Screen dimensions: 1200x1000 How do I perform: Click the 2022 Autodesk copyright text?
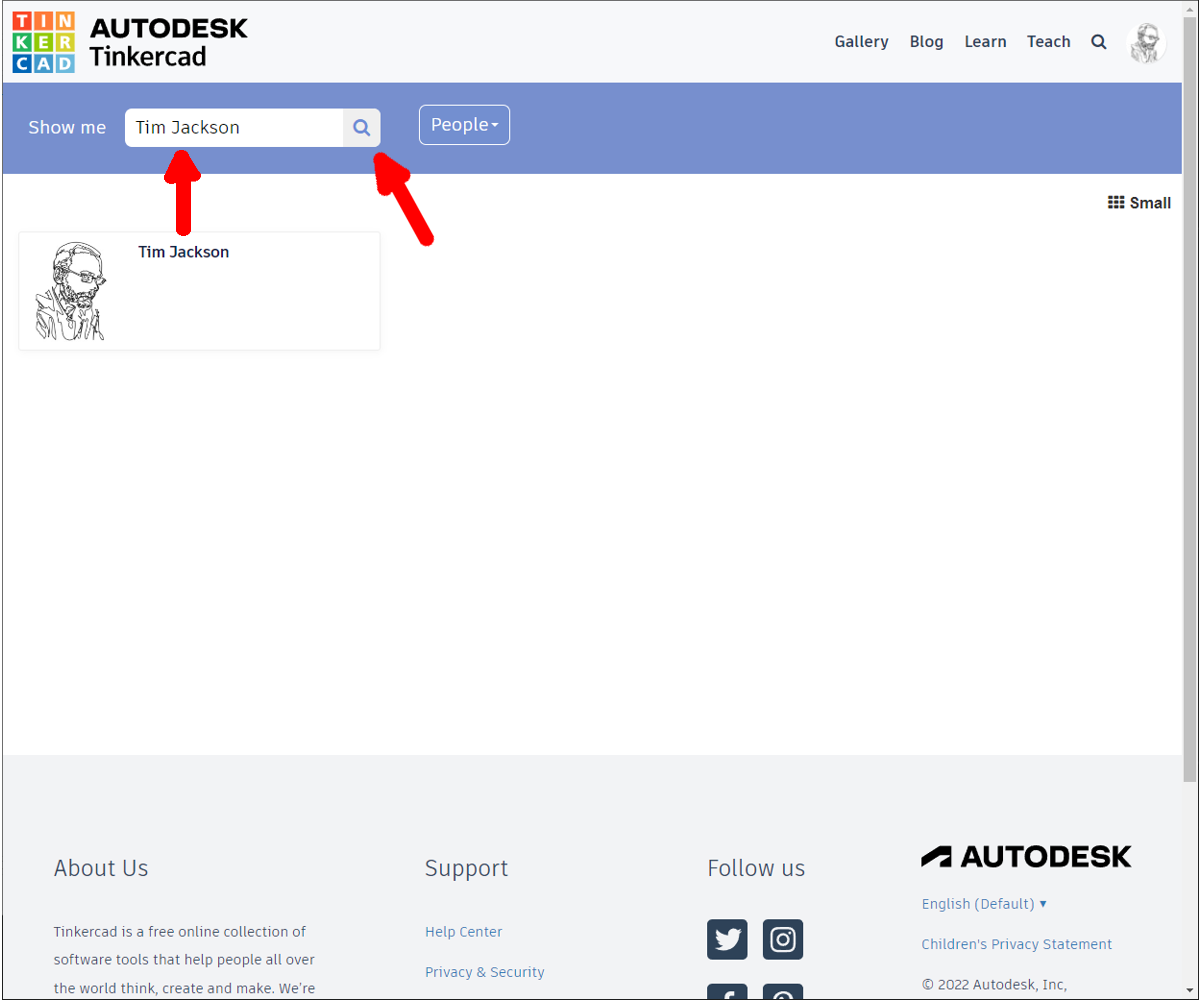click(994, 984)
